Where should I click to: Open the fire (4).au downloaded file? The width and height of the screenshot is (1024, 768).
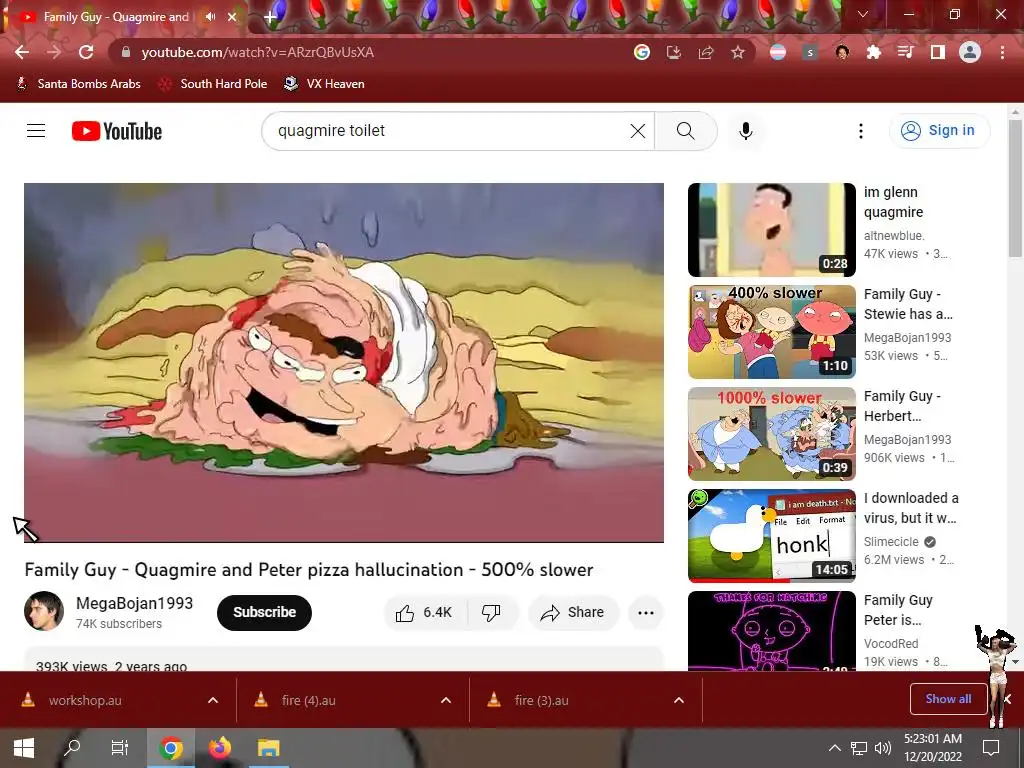[309, 700]
